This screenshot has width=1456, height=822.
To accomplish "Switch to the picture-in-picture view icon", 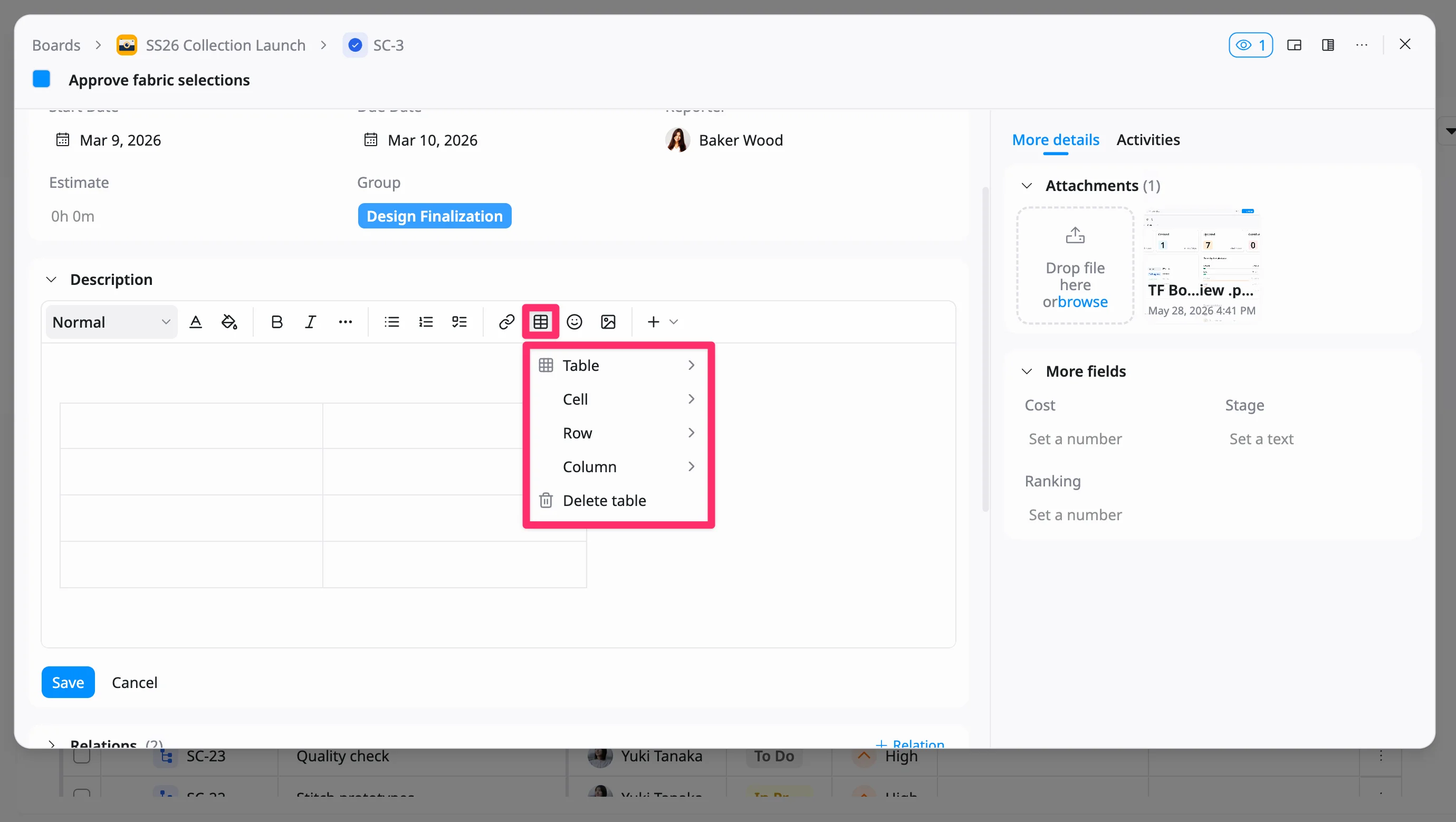I will tap(1295, 45).
